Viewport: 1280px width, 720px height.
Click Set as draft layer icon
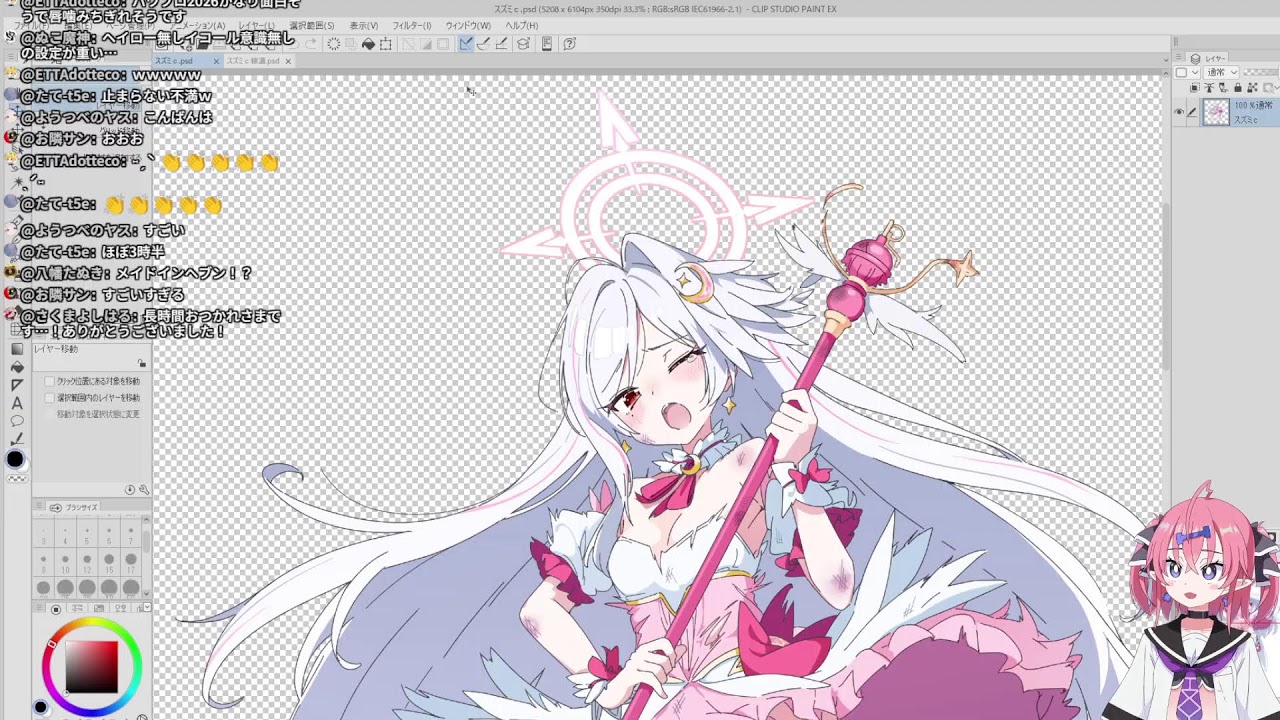coord(1223,88)
